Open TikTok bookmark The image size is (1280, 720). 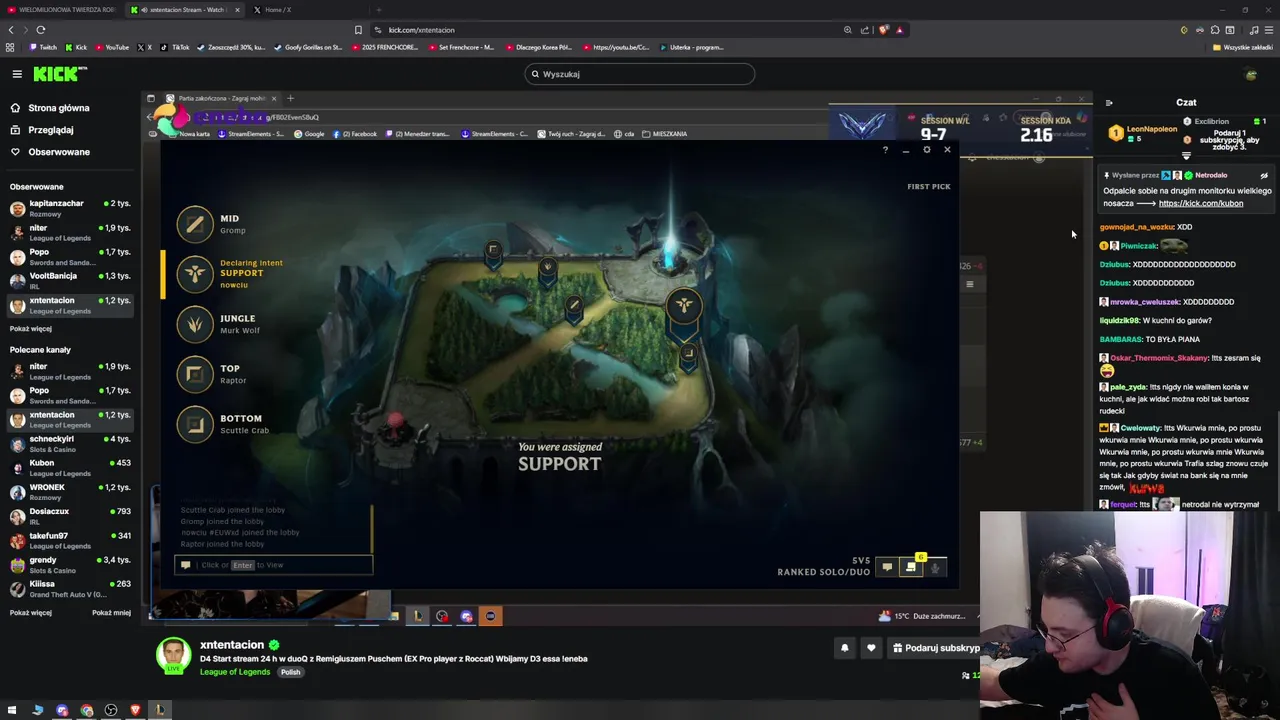[175, 47]
